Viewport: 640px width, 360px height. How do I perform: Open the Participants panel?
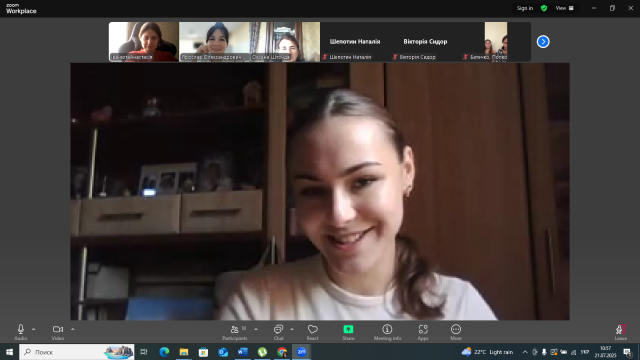pyautogui.click(x=235, y=332)
